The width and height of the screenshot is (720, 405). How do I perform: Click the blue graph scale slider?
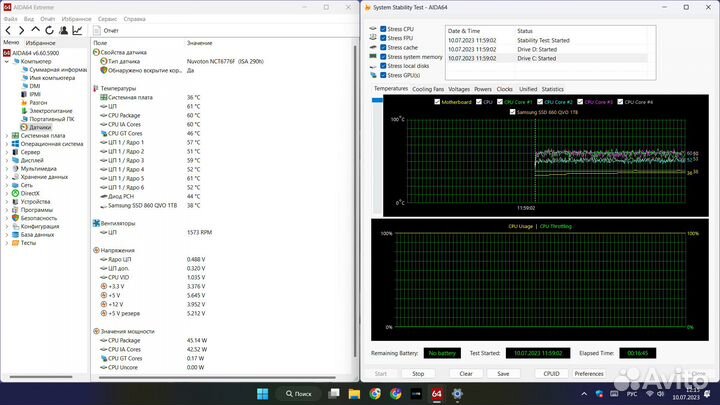pos(377,100)
